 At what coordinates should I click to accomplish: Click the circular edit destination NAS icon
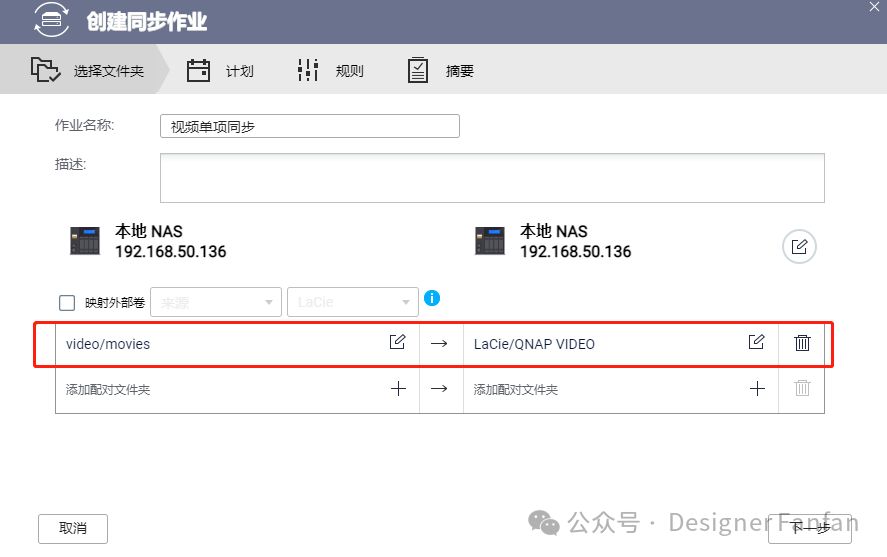pyautogui.click(x=799, y=246)
